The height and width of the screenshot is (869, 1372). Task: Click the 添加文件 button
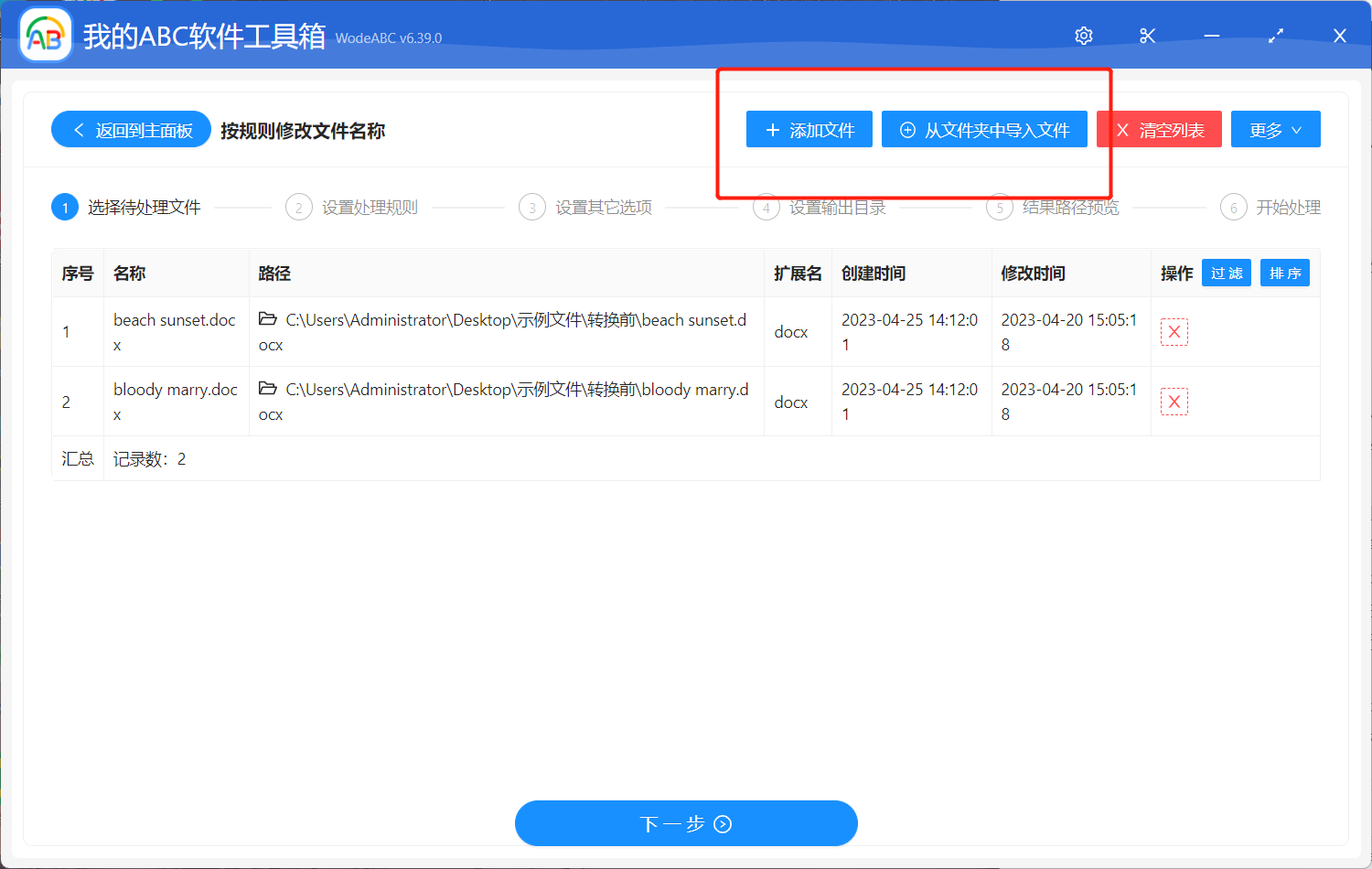point(809,129)
